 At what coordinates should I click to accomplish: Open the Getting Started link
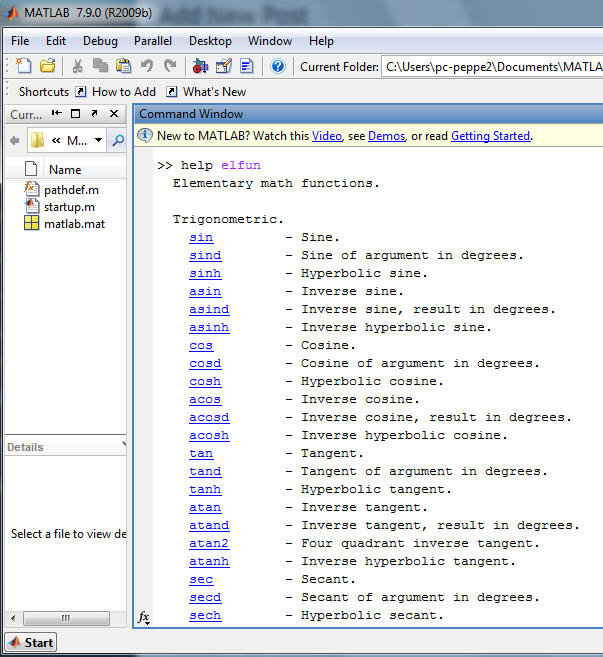[491, 136]
